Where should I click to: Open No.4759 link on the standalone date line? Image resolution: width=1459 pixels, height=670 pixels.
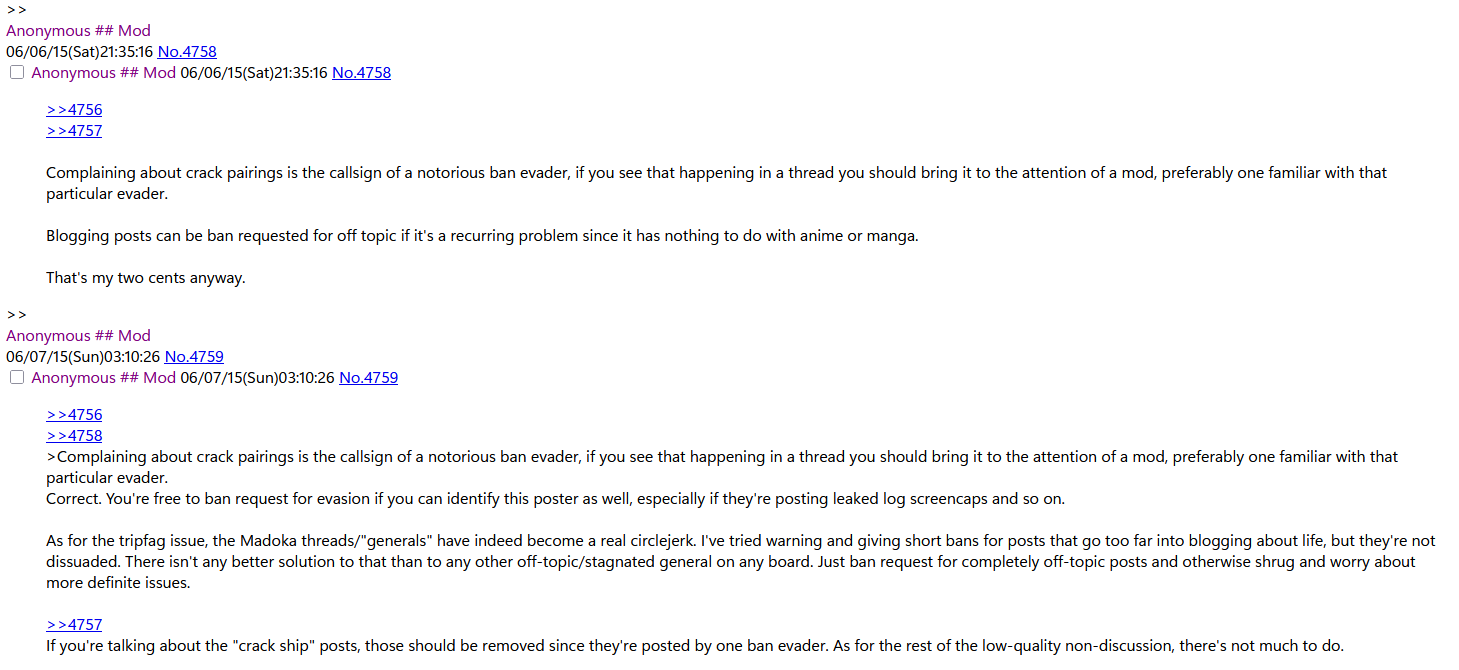click(x=194, y=357)
